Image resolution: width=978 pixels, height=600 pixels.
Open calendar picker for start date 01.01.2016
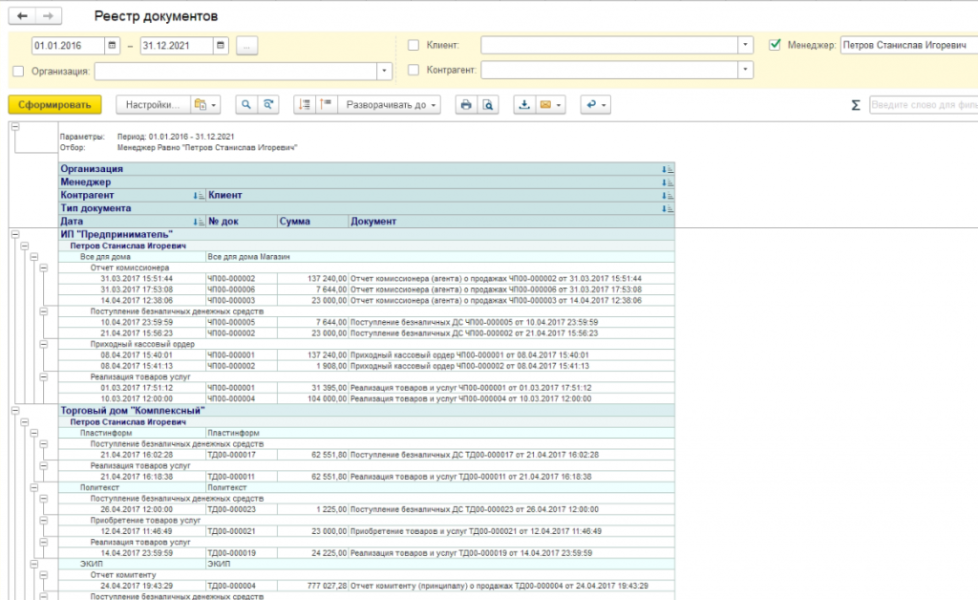click(112, 45)
